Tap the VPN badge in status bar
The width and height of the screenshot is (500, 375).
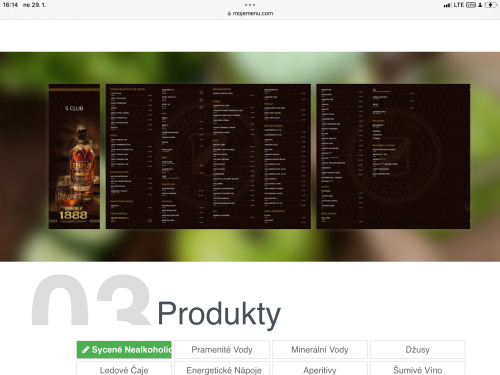pos(471,5)
